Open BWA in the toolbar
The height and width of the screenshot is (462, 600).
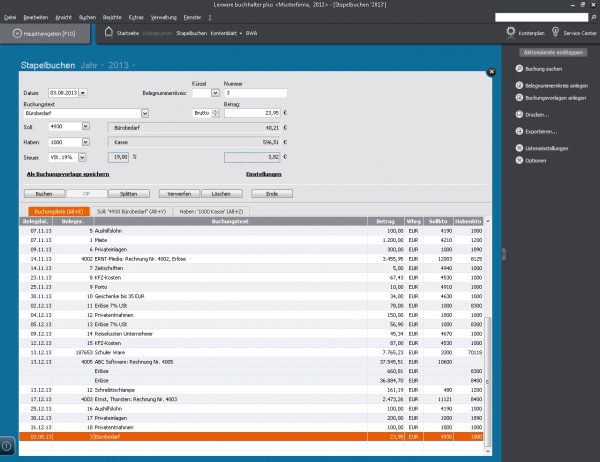pyautogui.click(x=251, y=33)
